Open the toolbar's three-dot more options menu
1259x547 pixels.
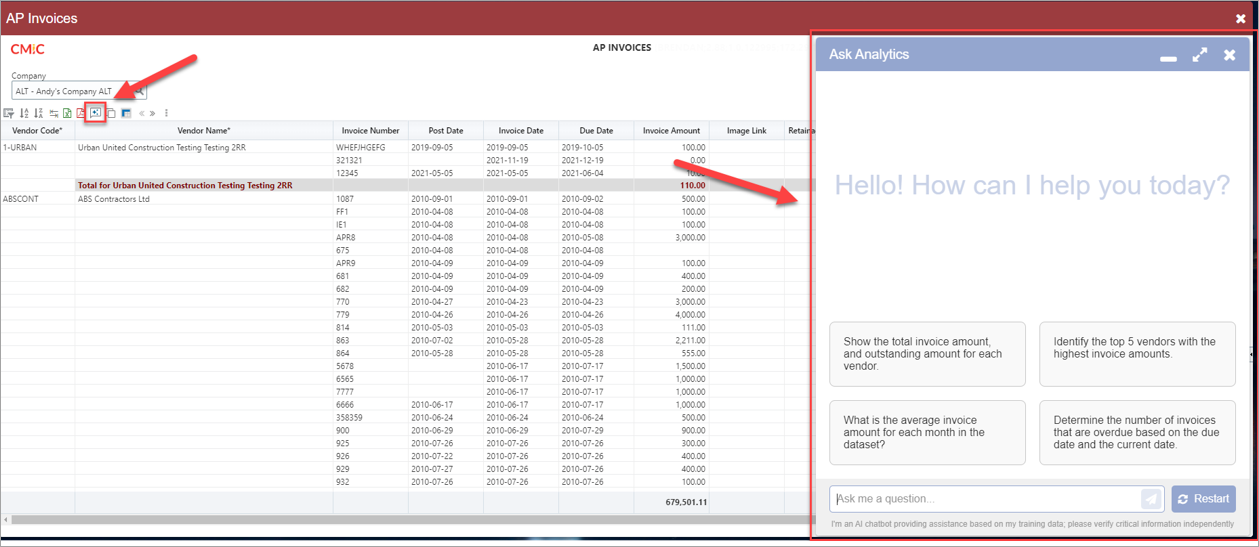(166, 113)
